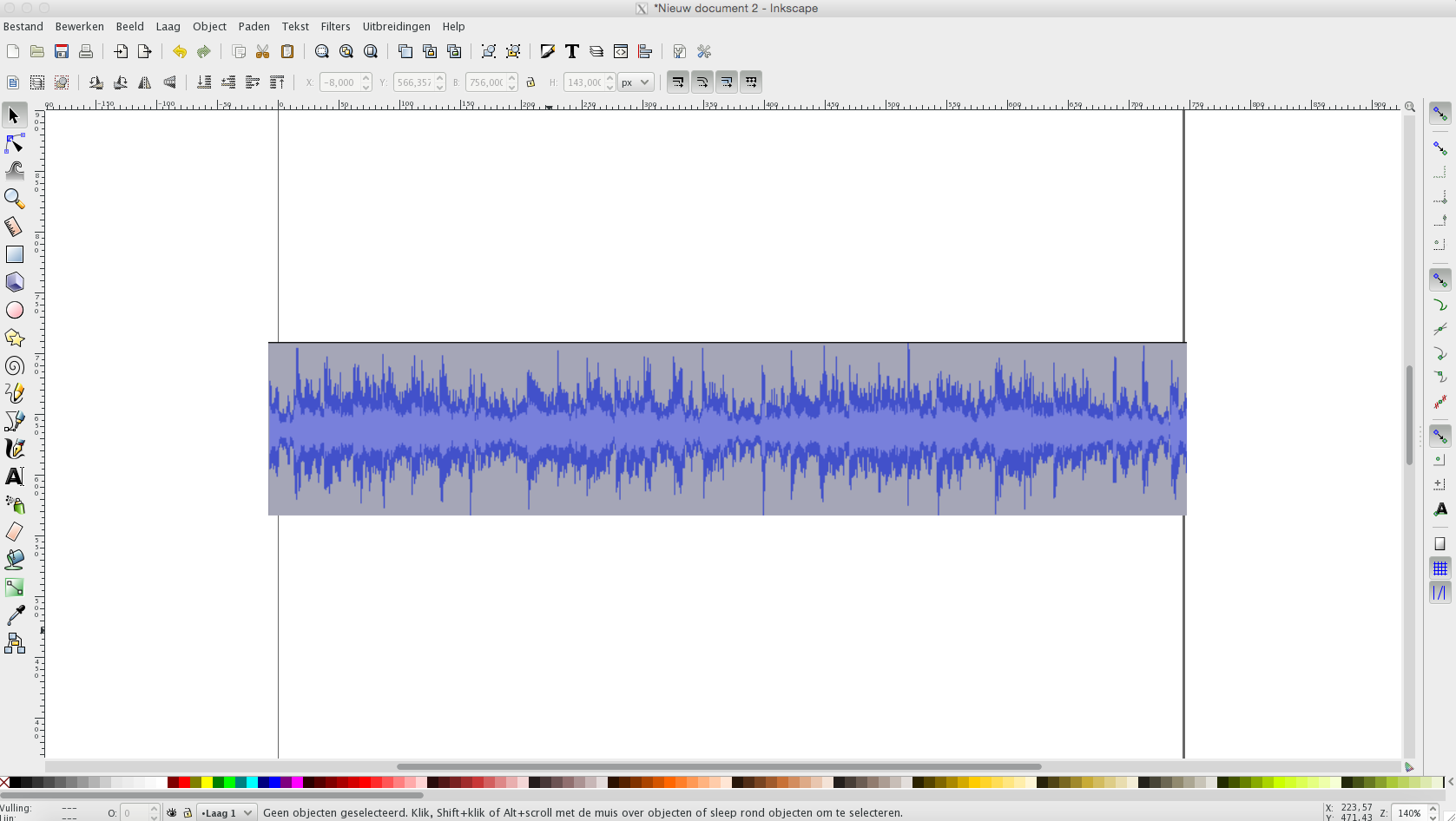Viewport: 1456px width, 821px height.
Task: Click the vertical canvas scrollbar thumb
Action: (x=1409, y=415)
